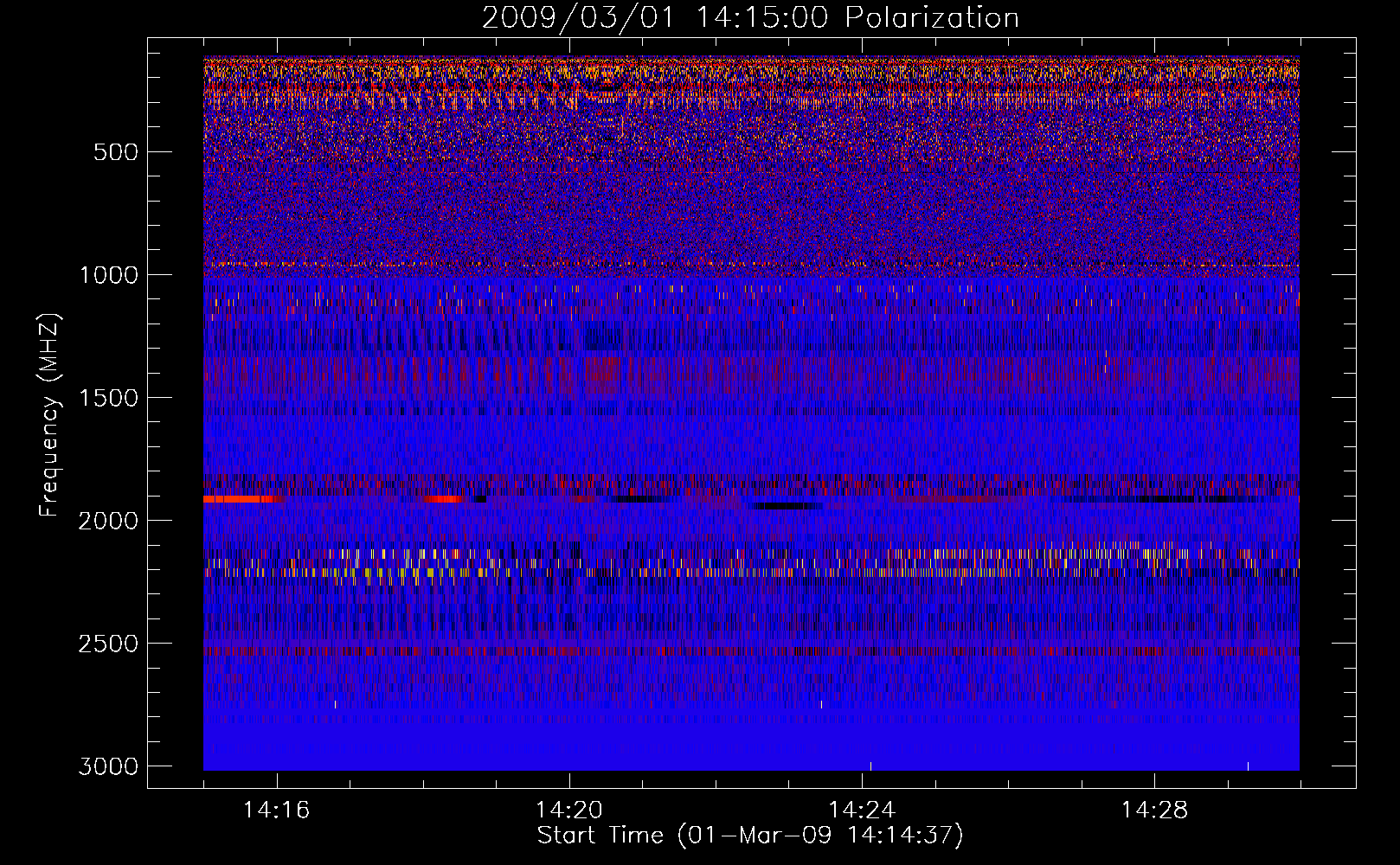Click the 14:28 time tick label
Image resolution: width=1400 pixels, height=865 pixels.
(x=1154, y=811)
